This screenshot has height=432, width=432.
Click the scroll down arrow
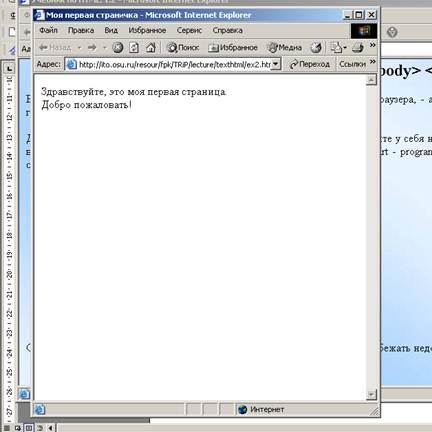[371, 395]
